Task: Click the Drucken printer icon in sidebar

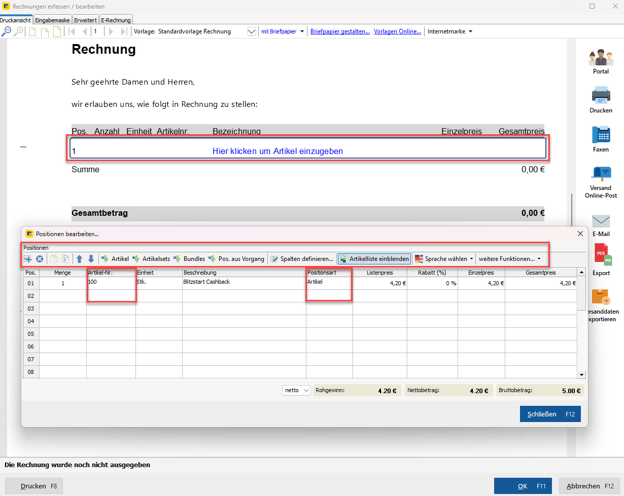Action: click(x=600, y=97)
